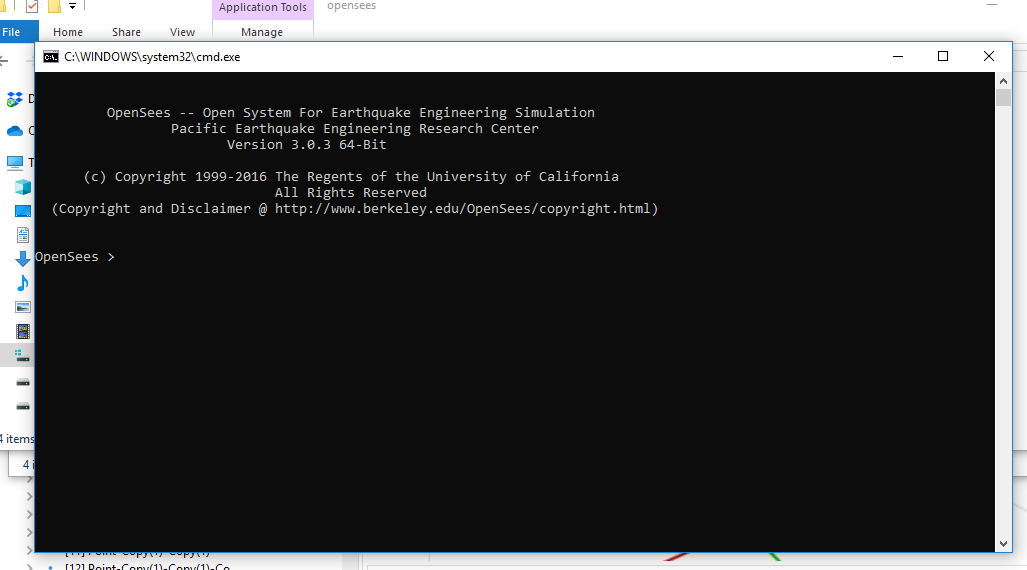Open Downloads arrow icon in sidebar
This screenshot has width=1027, height=570.
click(x=23, y=259)
